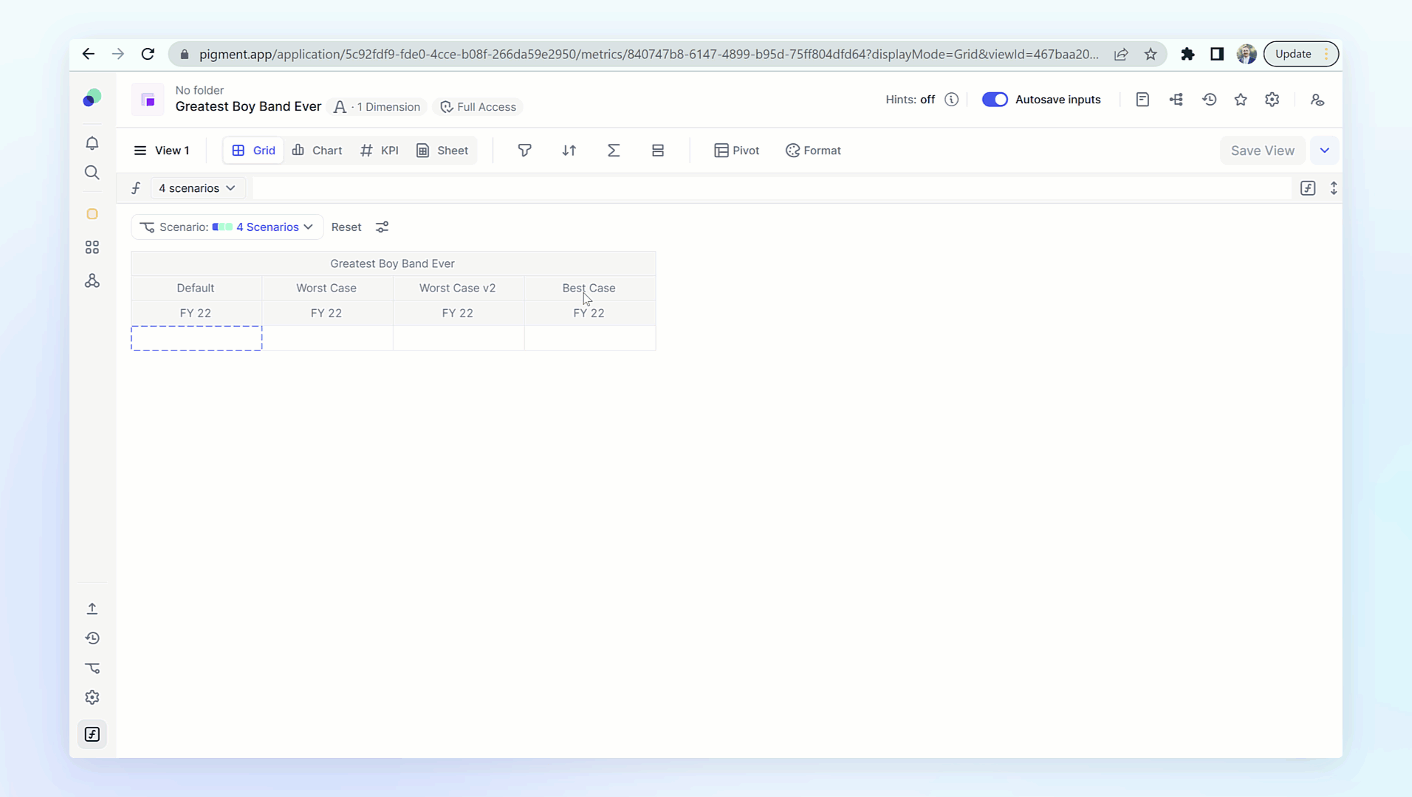Click the Full Access badge
This screenshot has width=1412, height=797.
[x=479, y=107]
